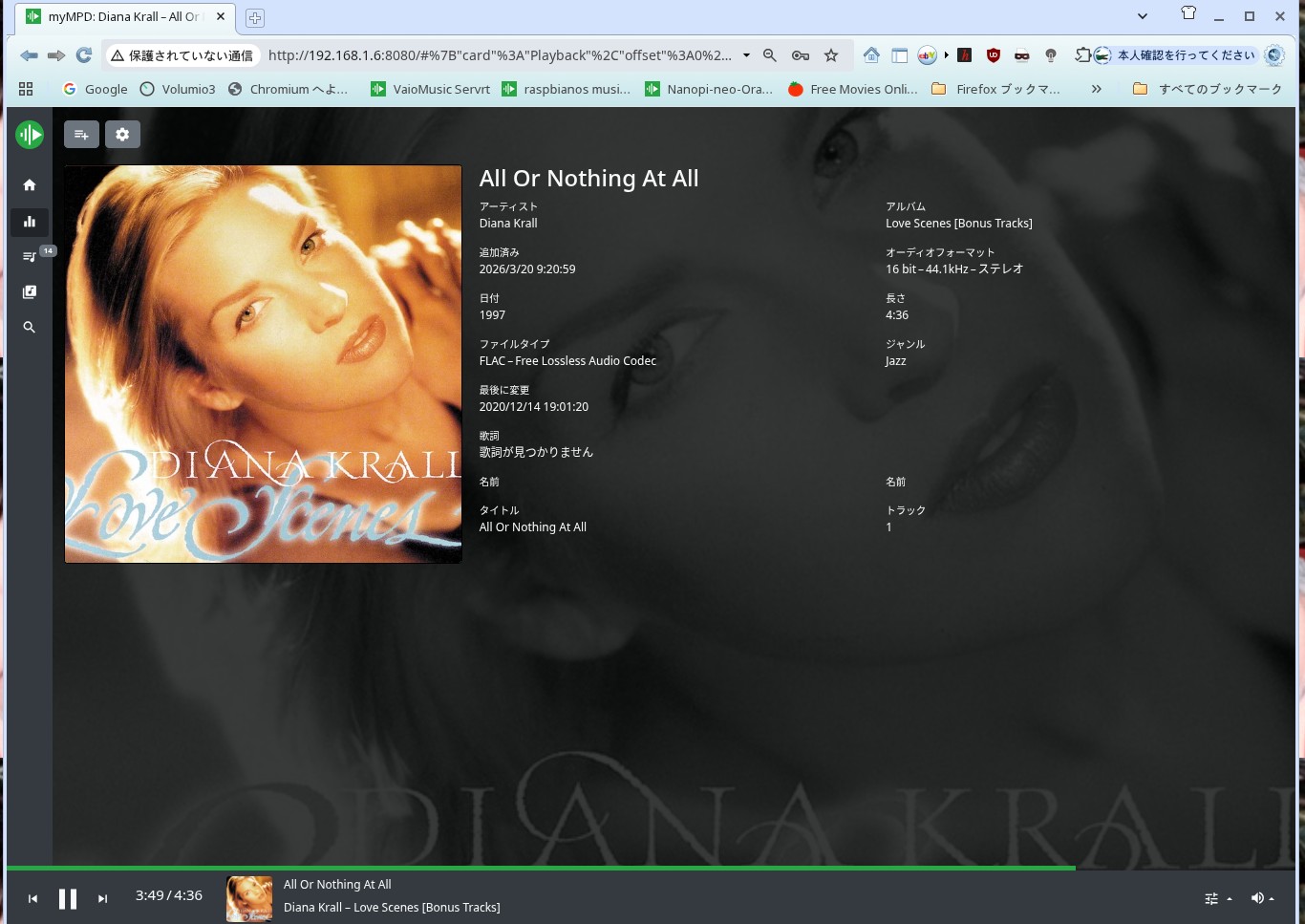Bookmark this page with star icon
This screenshot has height=924, width=1305.
[x=831, y=55]
